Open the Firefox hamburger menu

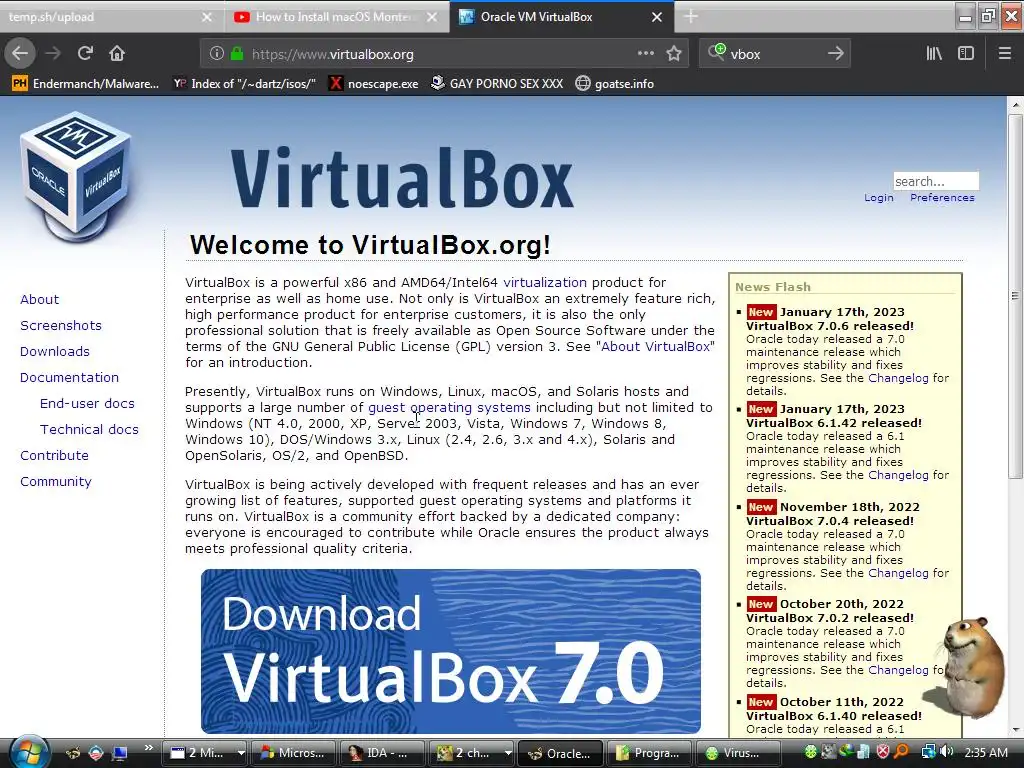(1004, 54)
